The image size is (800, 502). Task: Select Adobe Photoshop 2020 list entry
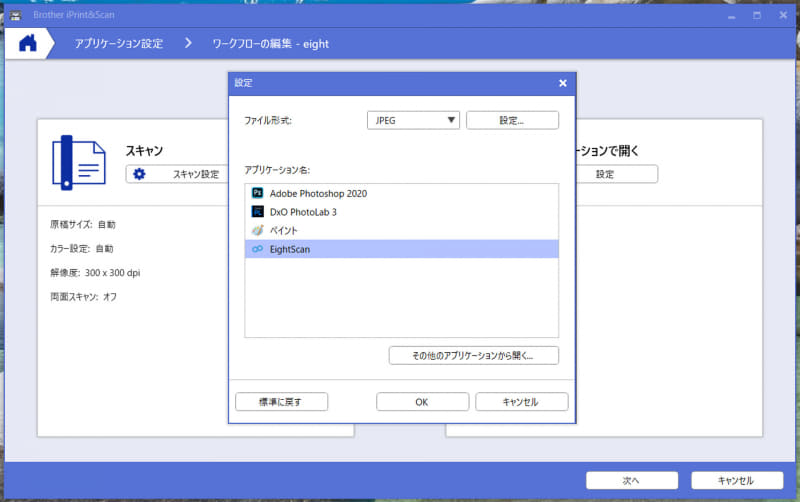[402, 193]
